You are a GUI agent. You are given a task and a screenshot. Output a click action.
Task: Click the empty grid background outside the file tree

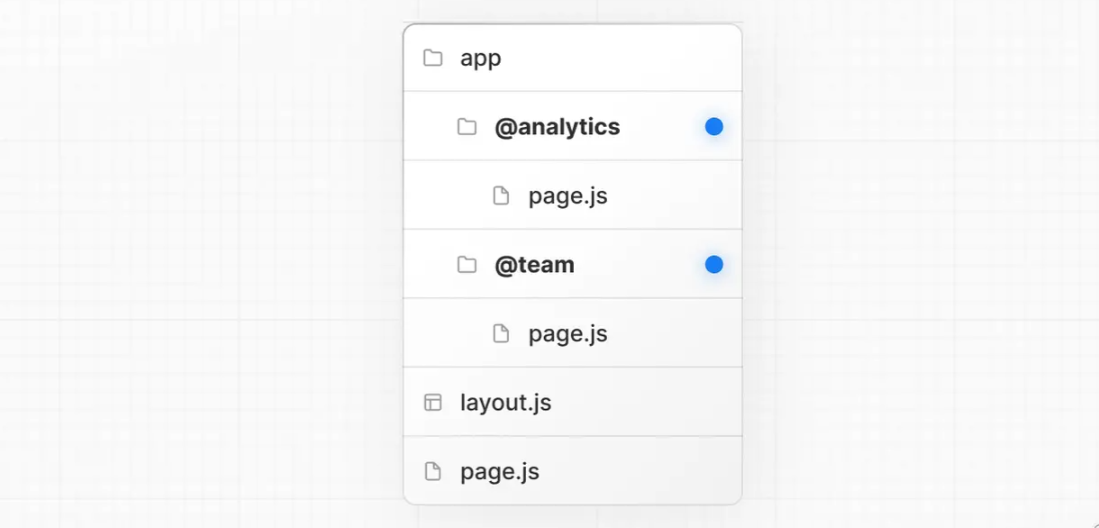click(x=200, y=260)
